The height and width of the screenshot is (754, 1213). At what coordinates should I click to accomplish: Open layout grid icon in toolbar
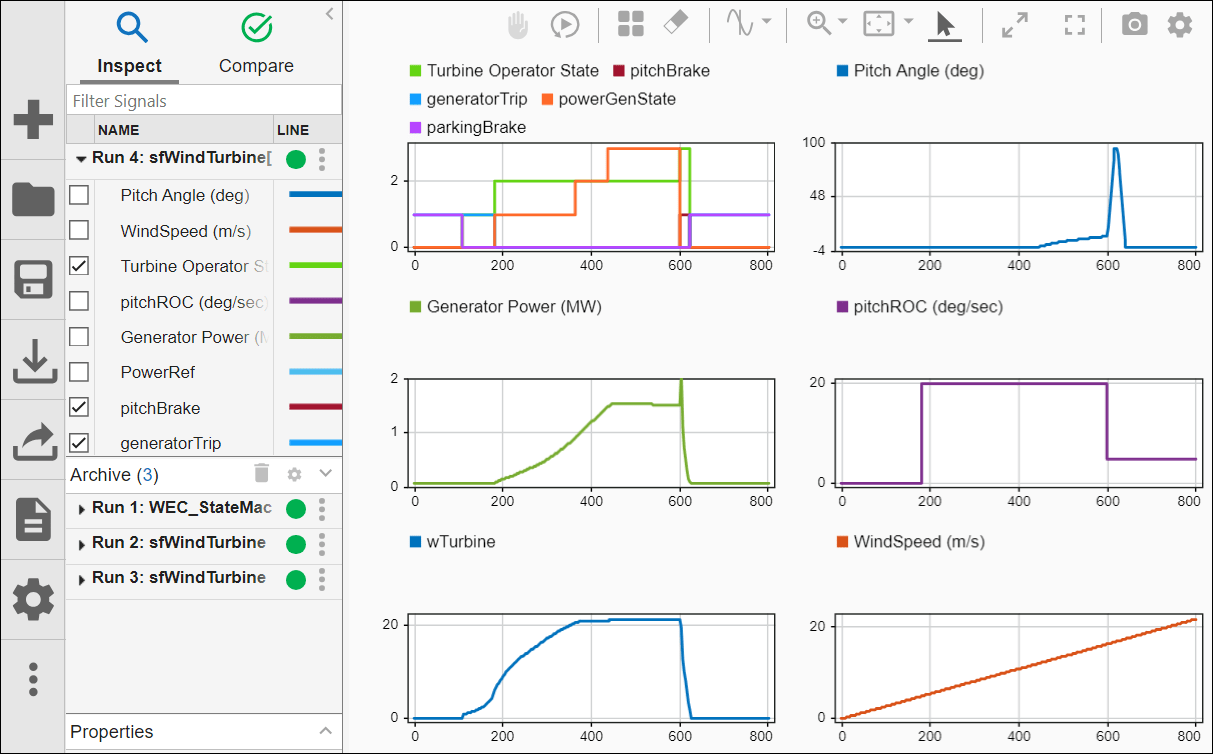click(x=631, y=25)
